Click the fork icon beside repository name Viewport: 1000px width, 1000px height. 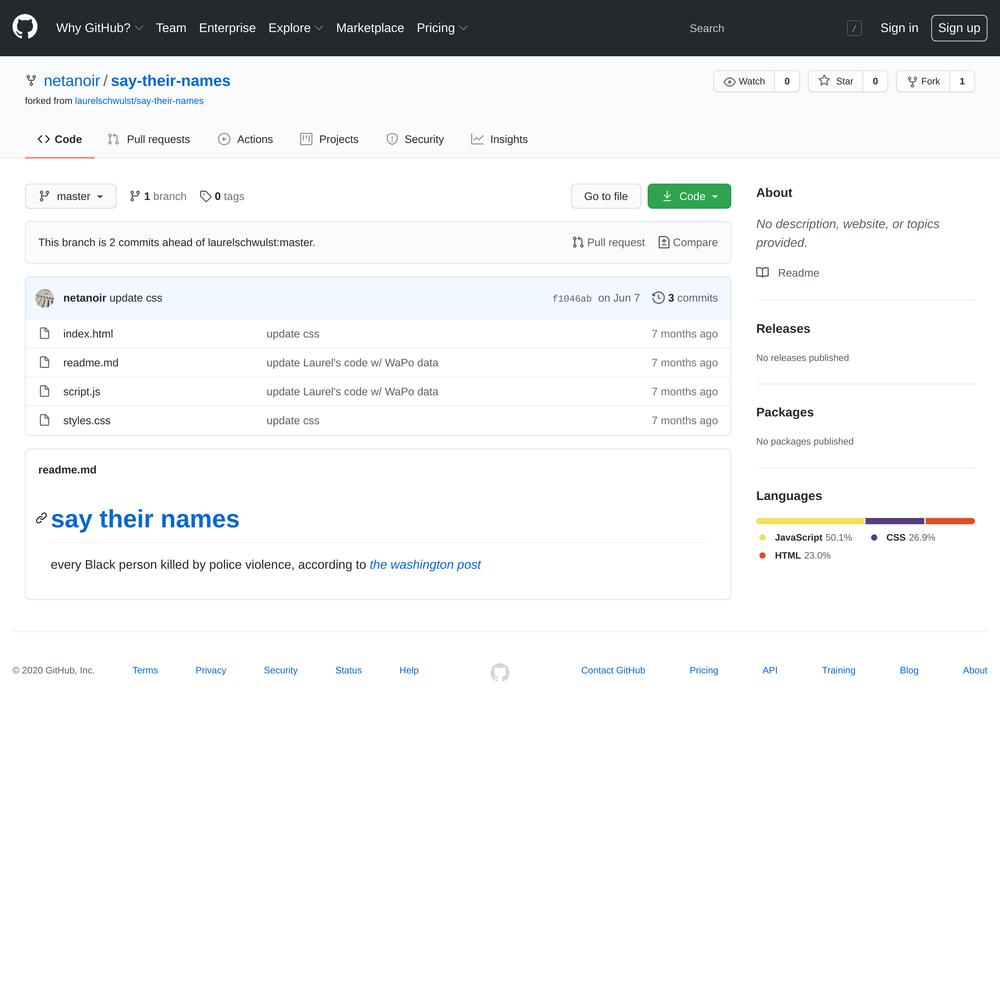[31, 80]
